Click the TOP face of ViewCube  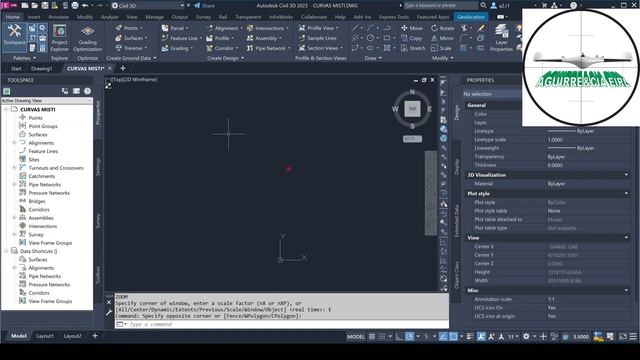point(412,109)
